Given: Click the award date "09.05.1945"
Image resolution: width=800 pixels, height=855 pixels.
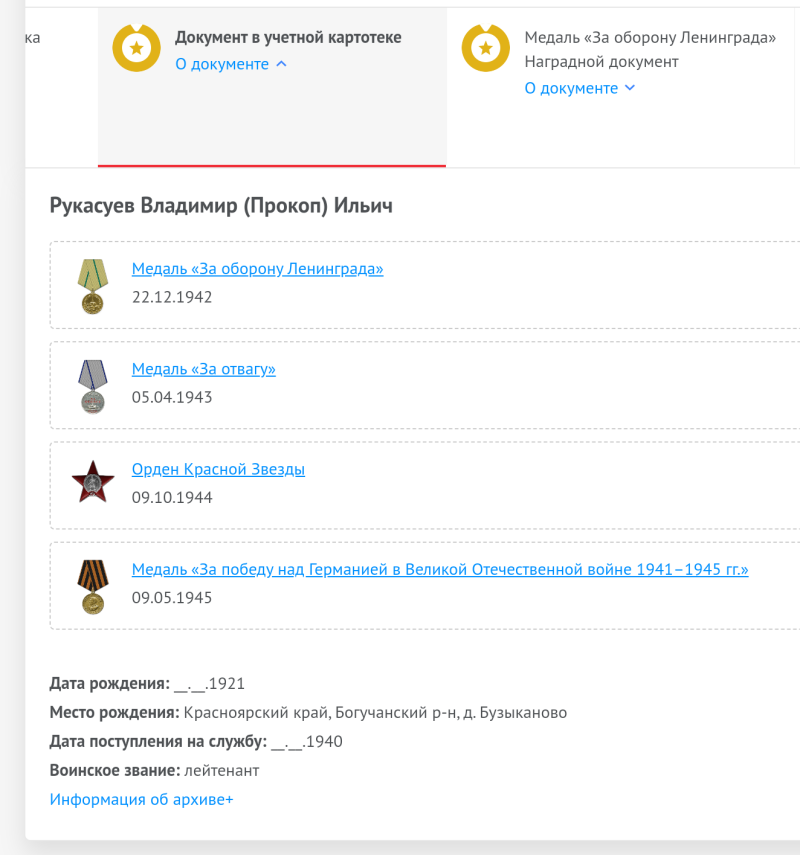Looking at the screenshot, I should coord(172,598).
